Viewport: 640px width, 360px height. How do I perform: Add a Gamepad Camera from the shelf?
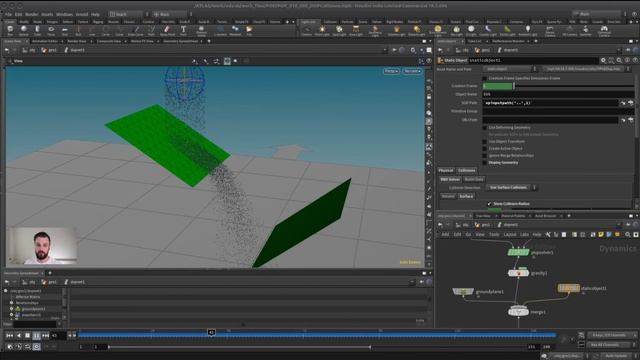click(x=604, y=30)
